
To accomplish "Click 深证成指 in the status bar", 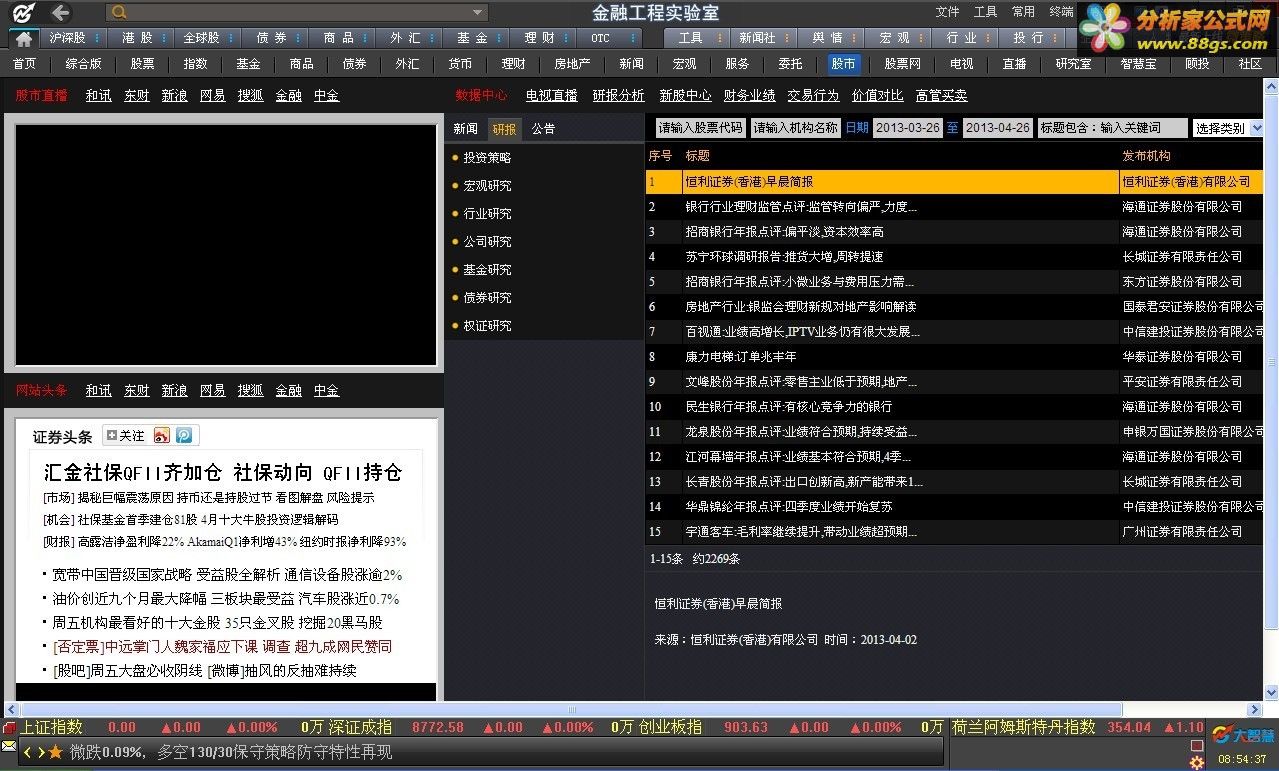I will [x=360, y=728].
